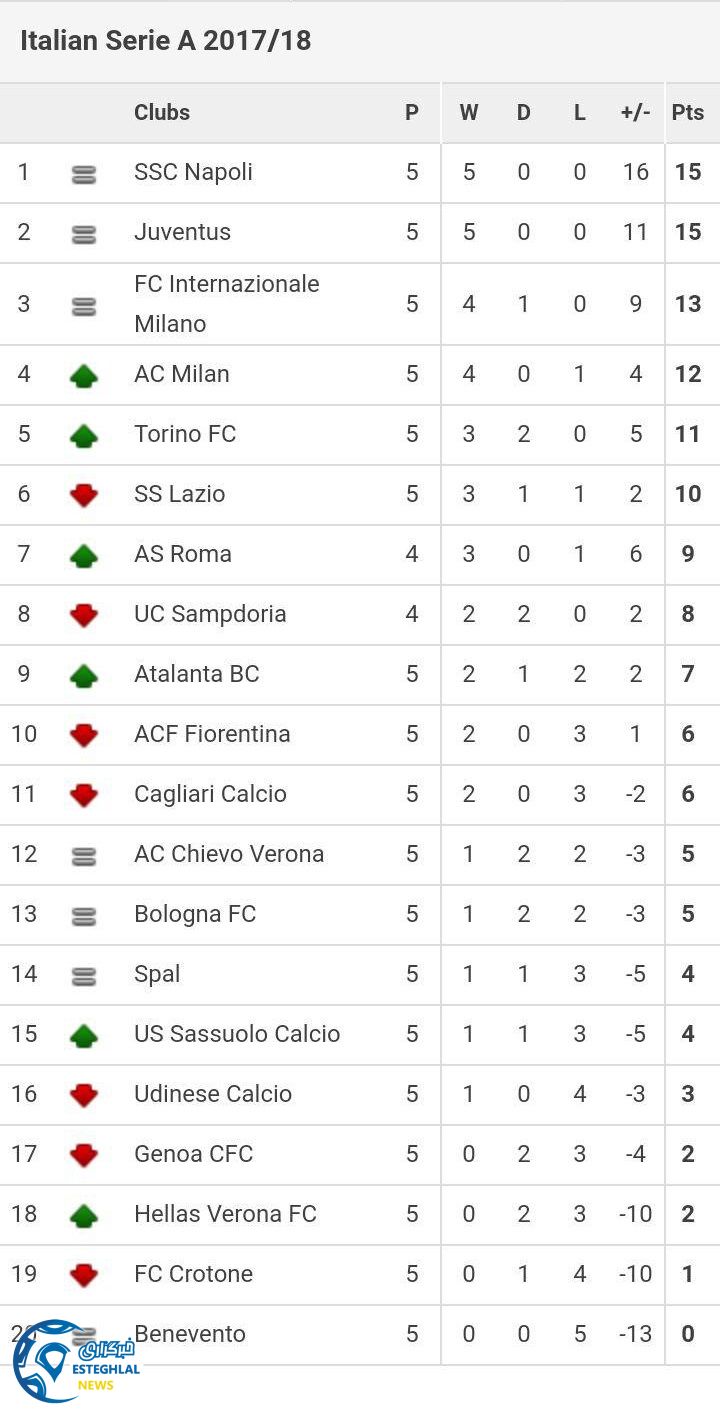The image size is (720, 1425).
Task: Click the red down arrow beside FC Crotone
Action: [x=84, y=1275]
